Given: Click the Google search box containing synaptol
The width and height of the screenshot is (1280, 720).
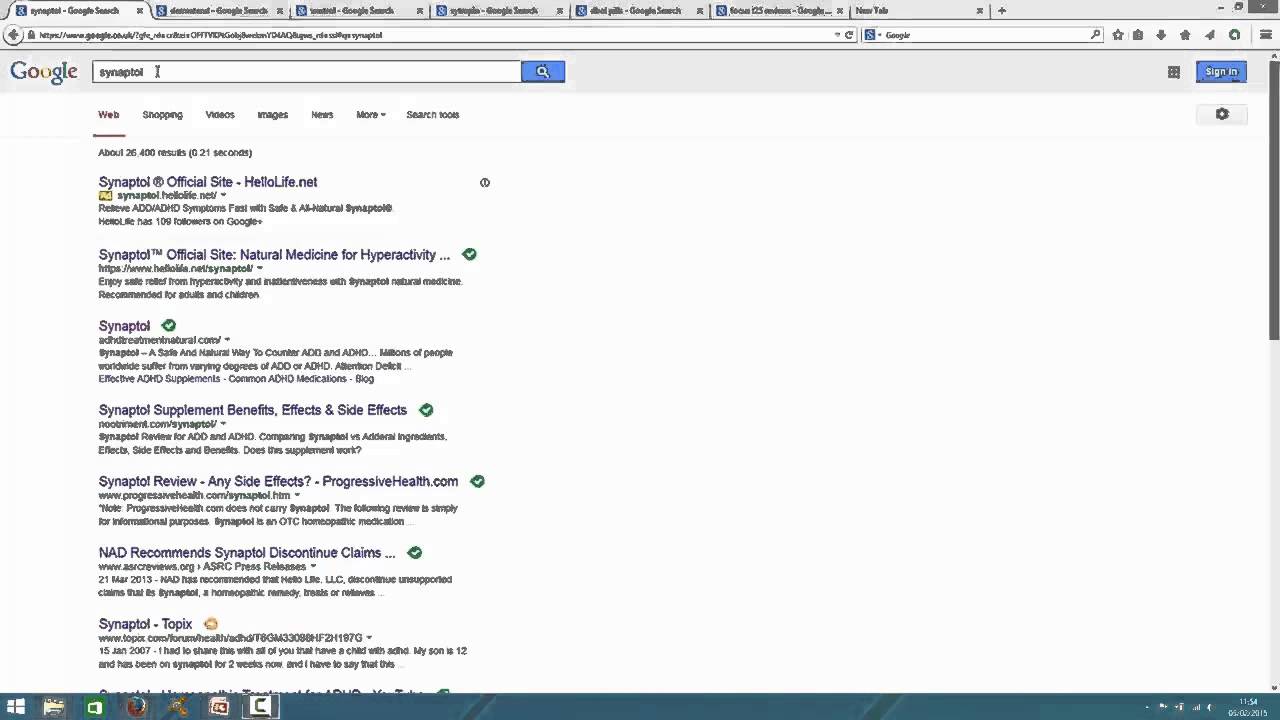Looking at the screenshot, I should coord(307,72).
